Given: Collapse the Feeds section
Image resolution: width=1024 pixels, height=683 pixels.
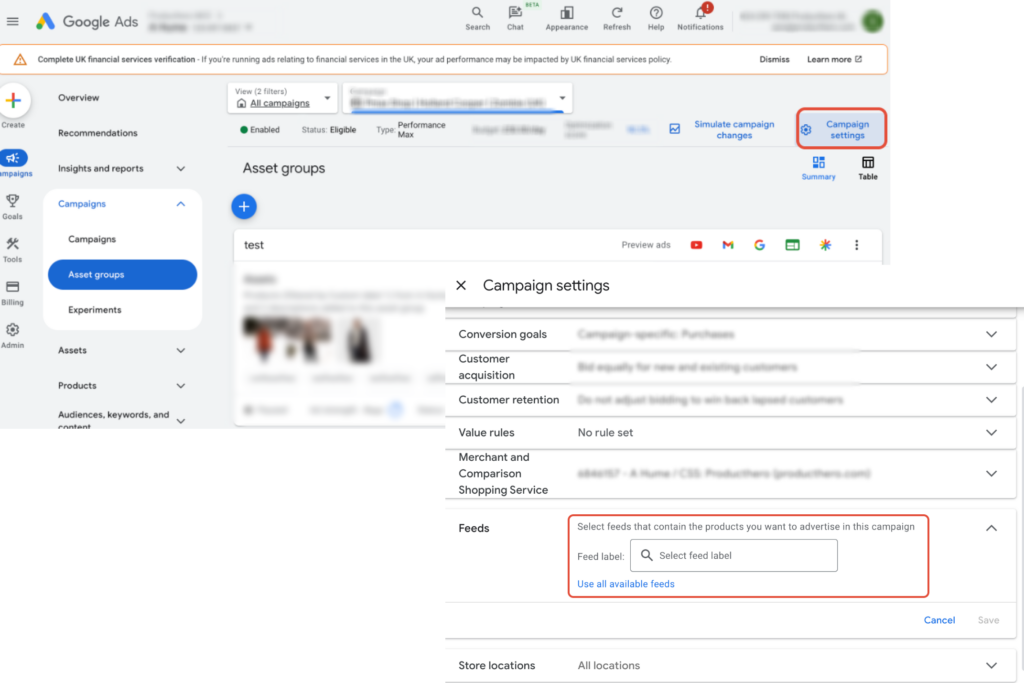Looking at the screenshot, I should [x=991, y=527].
